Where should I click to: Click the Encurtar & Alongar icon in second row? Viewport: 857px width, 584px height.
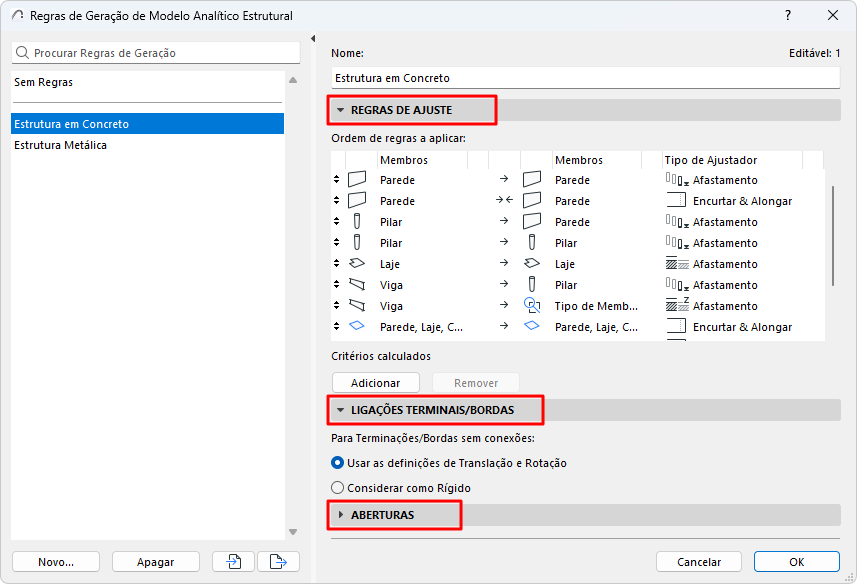tap(676, 201)
